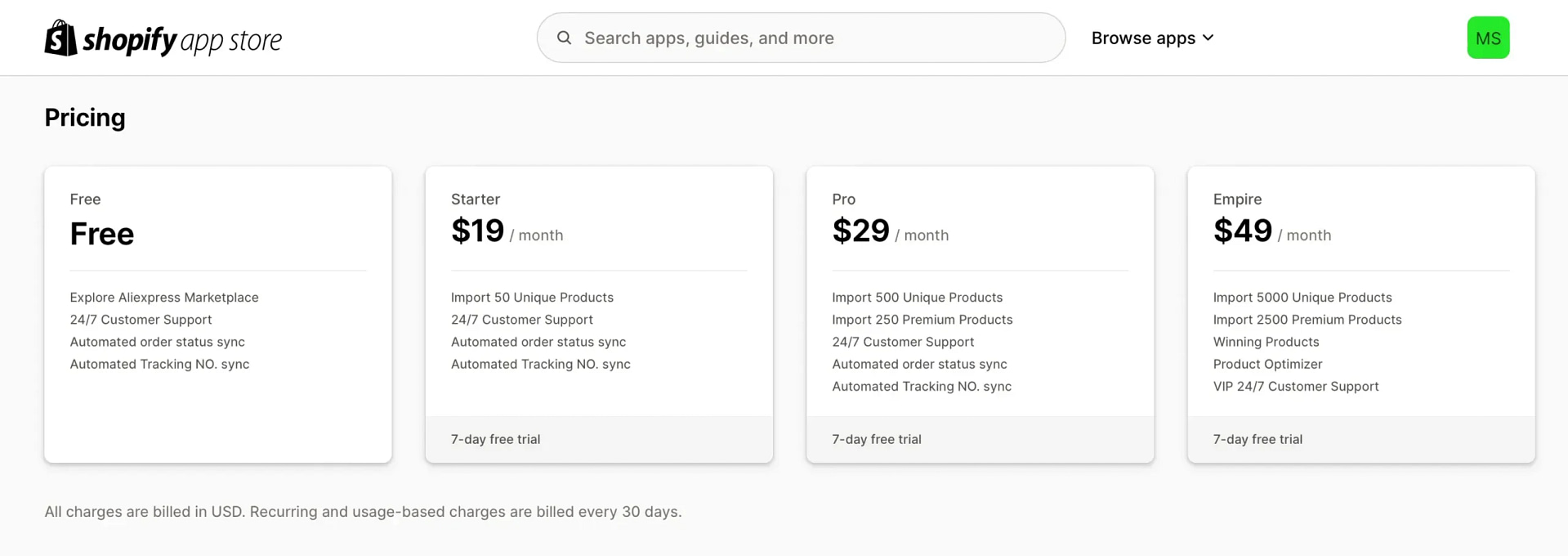The width and height of the screenshot is (1568, 556).
Task: Click 'Winning Products' in Empire plan
Action: point(1266,342)
